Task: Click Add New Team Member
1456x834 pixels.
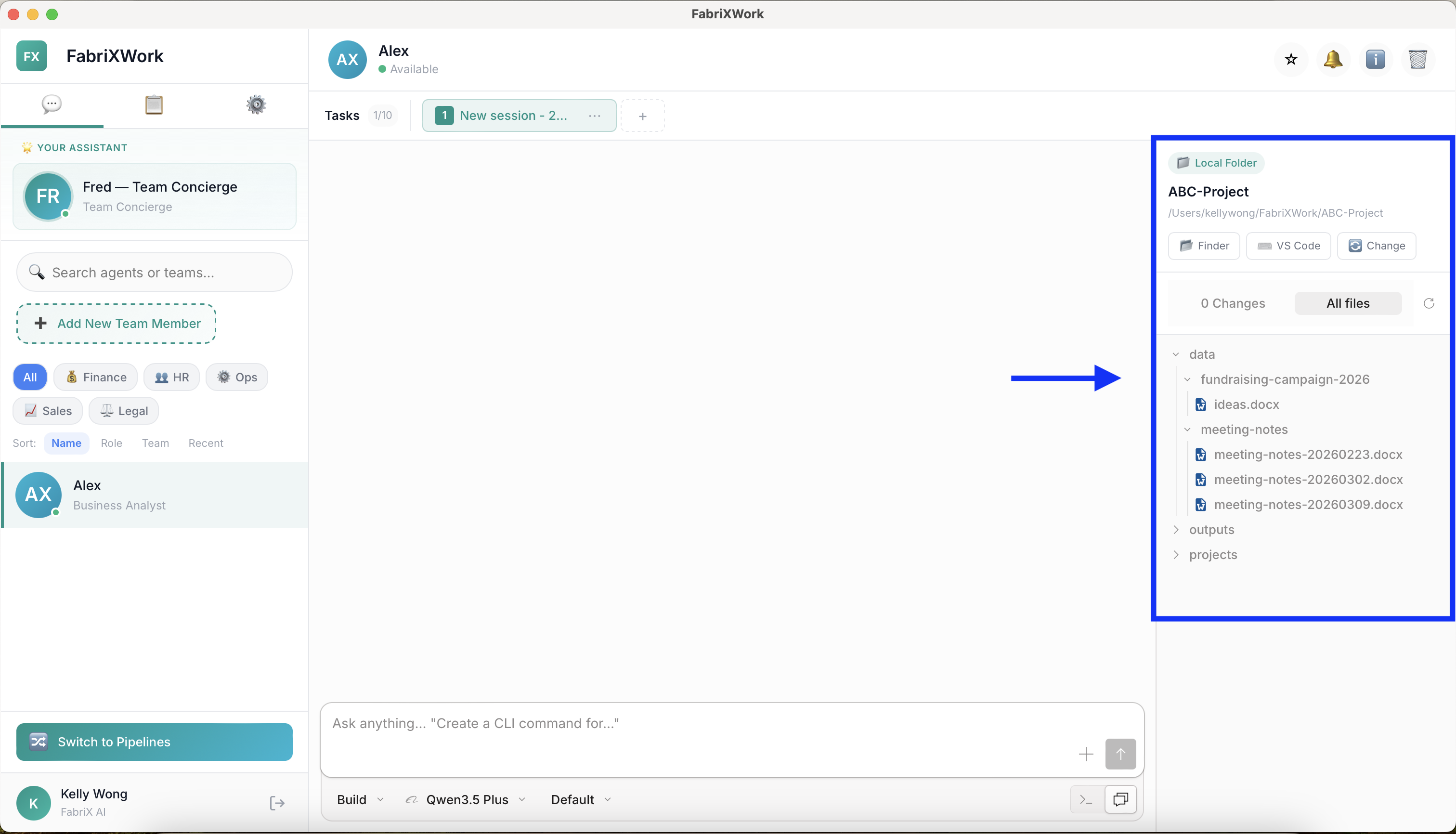Action: (116, 323)
